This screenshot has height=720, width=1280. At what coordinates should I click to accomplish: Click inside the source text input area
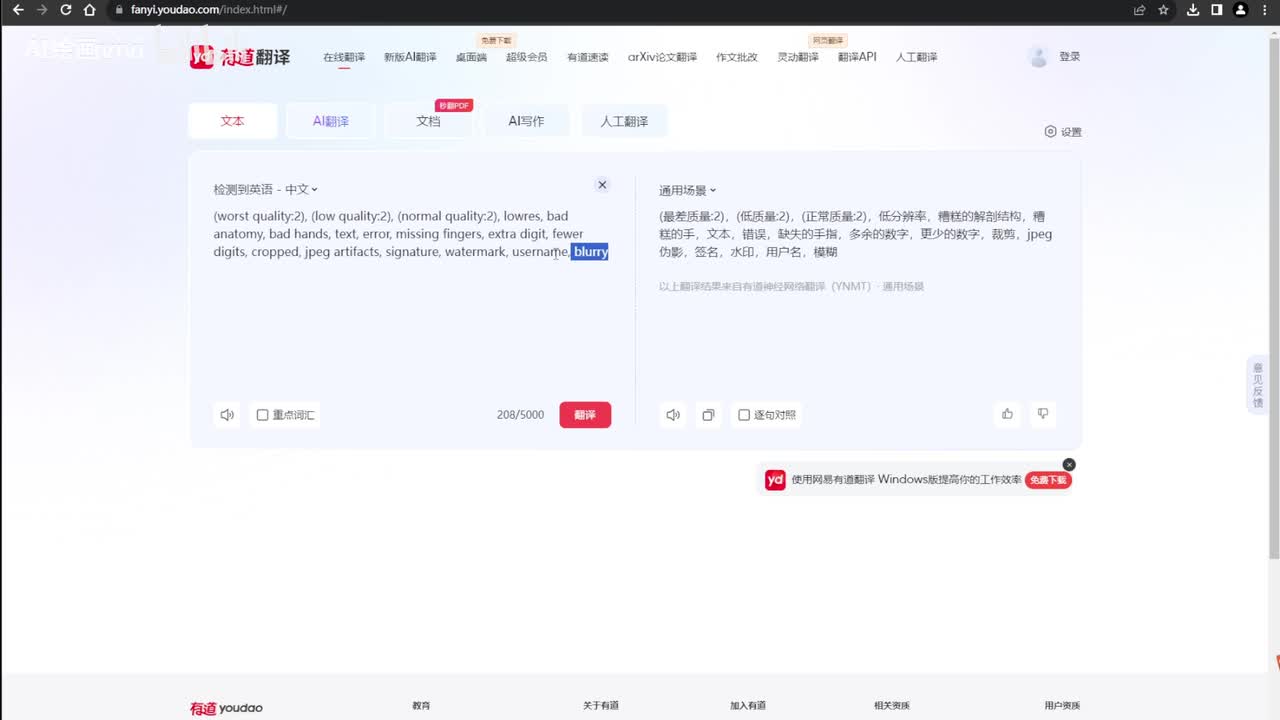pyautogui.click(x=410, y=320)
